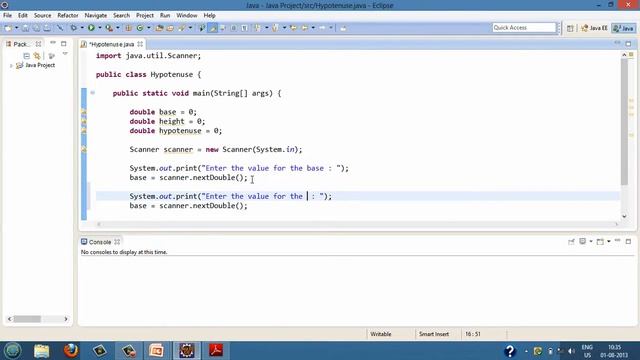Click the Previous Annotation toolbar icon
Screen dimensions: 640x360
[x=276, y=28]
